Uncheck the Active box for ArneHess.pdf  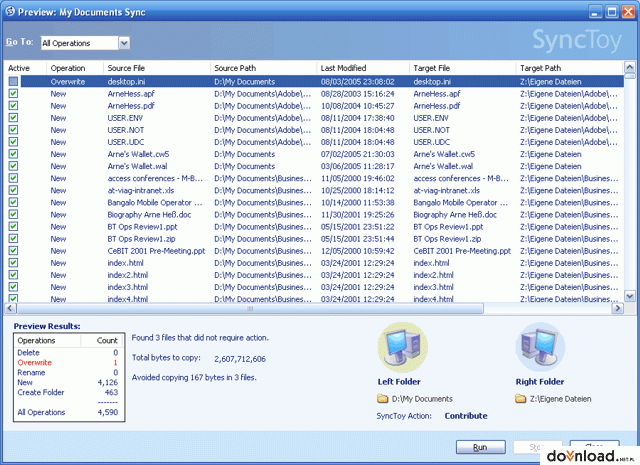point(13,105)
